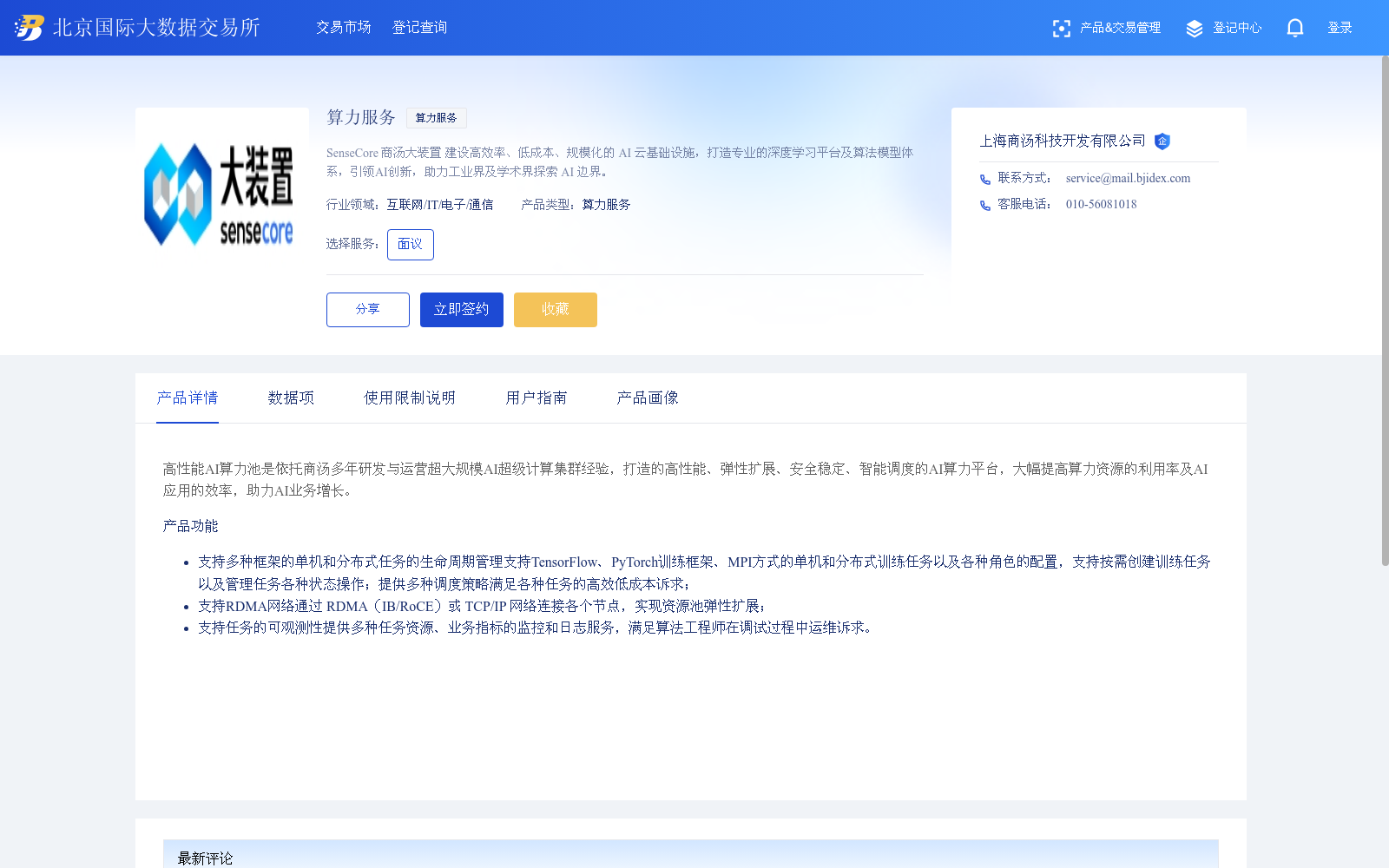This screenshot has height=868, width=1389.
Task: Click the phone icon next to 客服电话
Action: pyautogui.click(x=985, y=205)
